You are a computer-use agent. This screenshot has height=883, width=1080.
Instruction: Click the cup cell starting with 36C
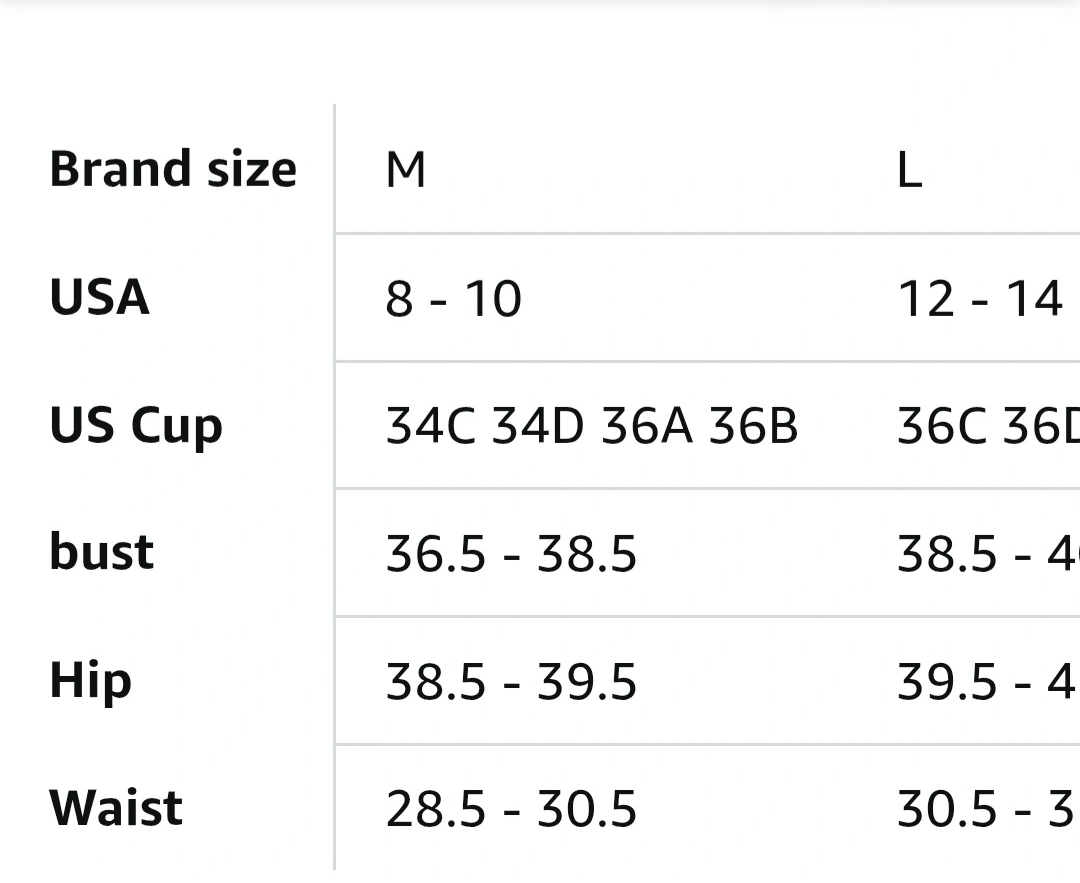pyautogui.click(x=988, y=426)
